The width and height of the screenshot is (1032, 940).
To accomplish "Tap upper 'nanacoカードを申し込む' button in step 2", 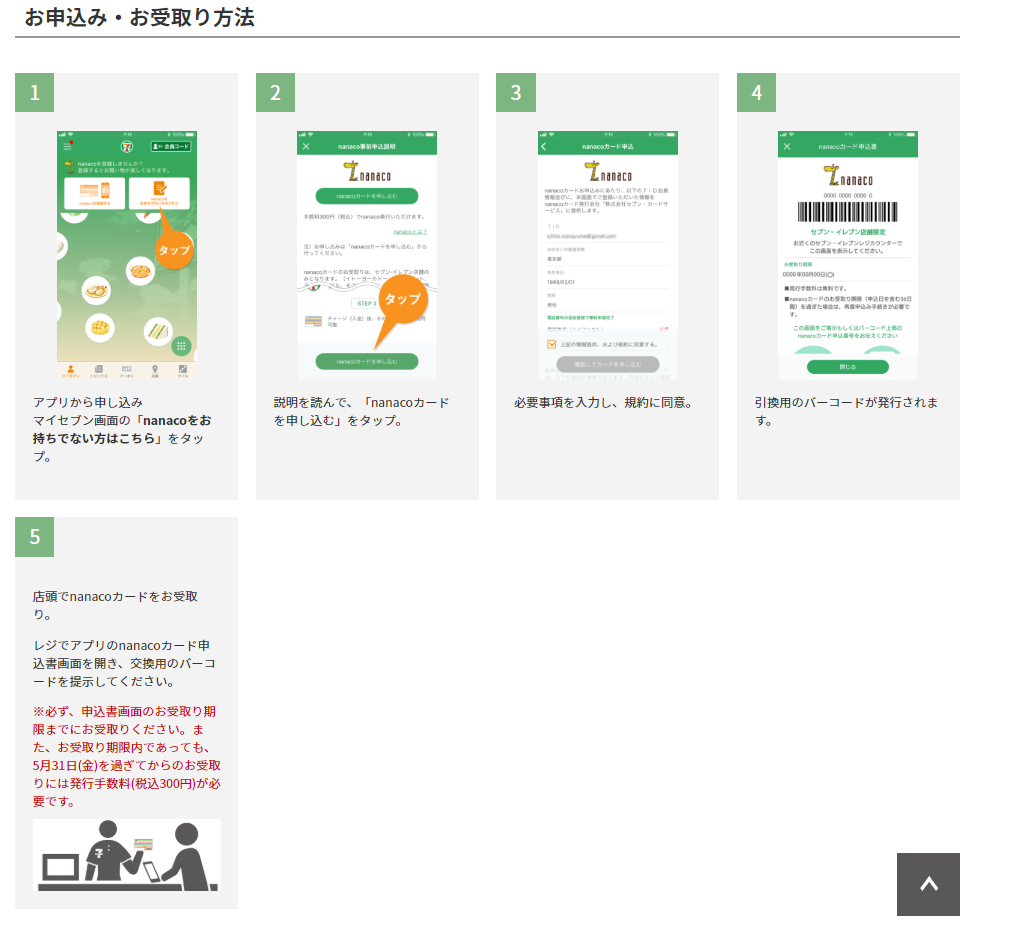I will 367,196.
